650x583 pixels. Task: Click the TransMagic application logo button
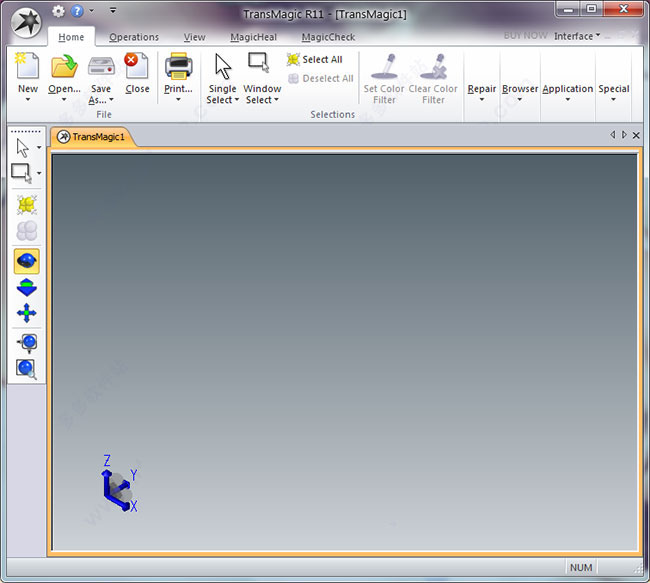click(24, 24)
